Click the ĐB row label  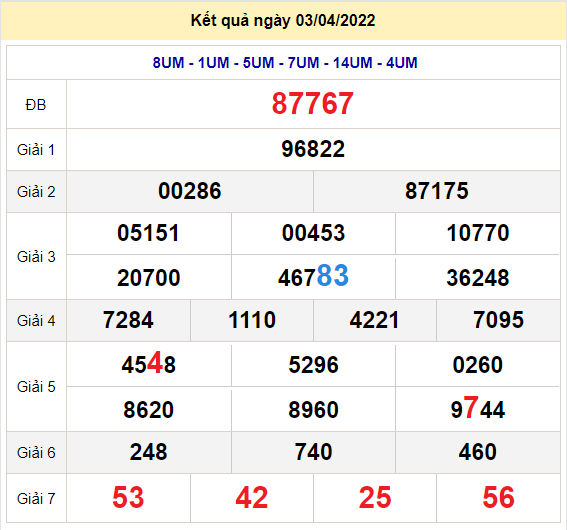(36, 105)
